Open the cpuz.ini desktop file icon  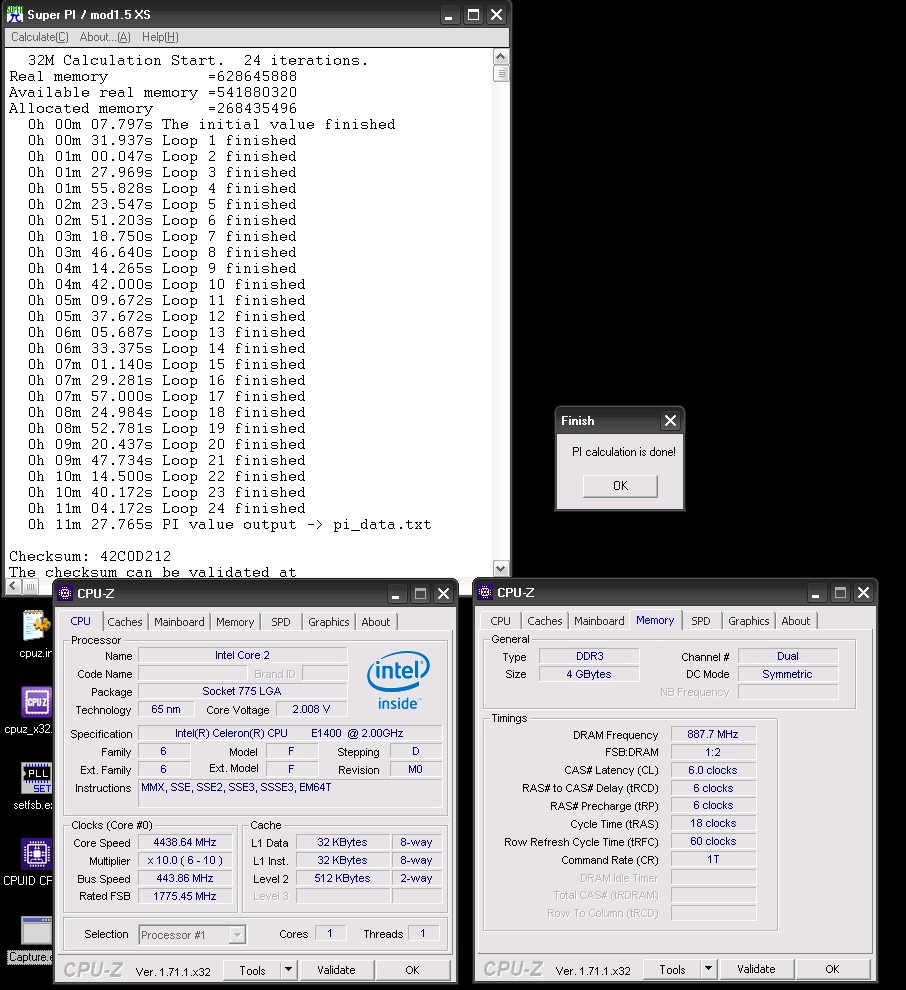[x=35, y=627]
